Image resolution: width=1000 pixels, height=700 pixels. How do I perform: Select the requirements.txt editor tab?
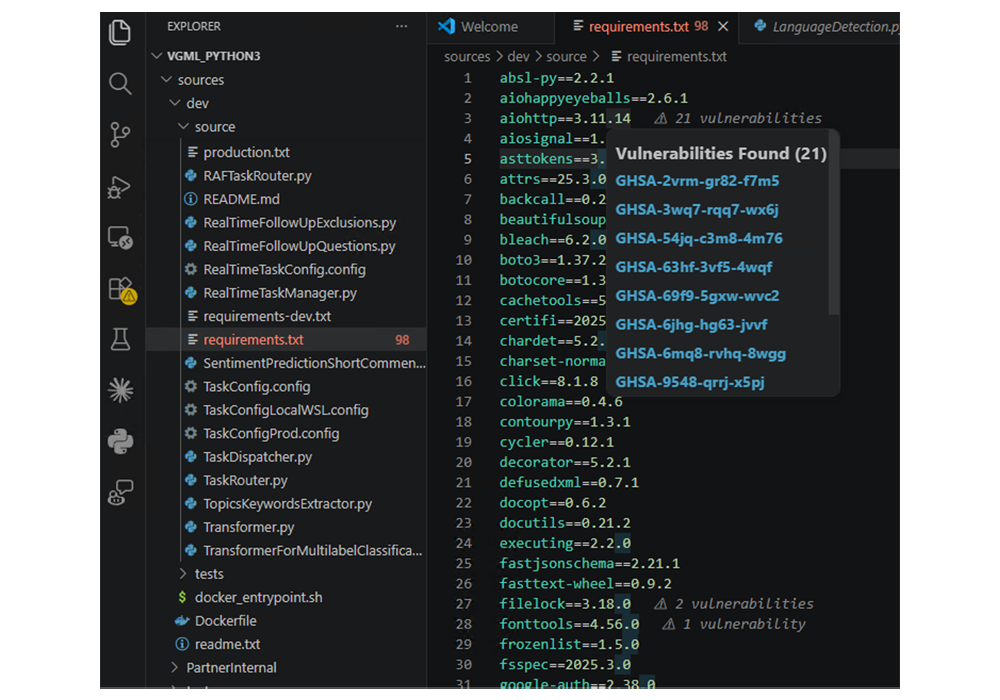point(646,27)
